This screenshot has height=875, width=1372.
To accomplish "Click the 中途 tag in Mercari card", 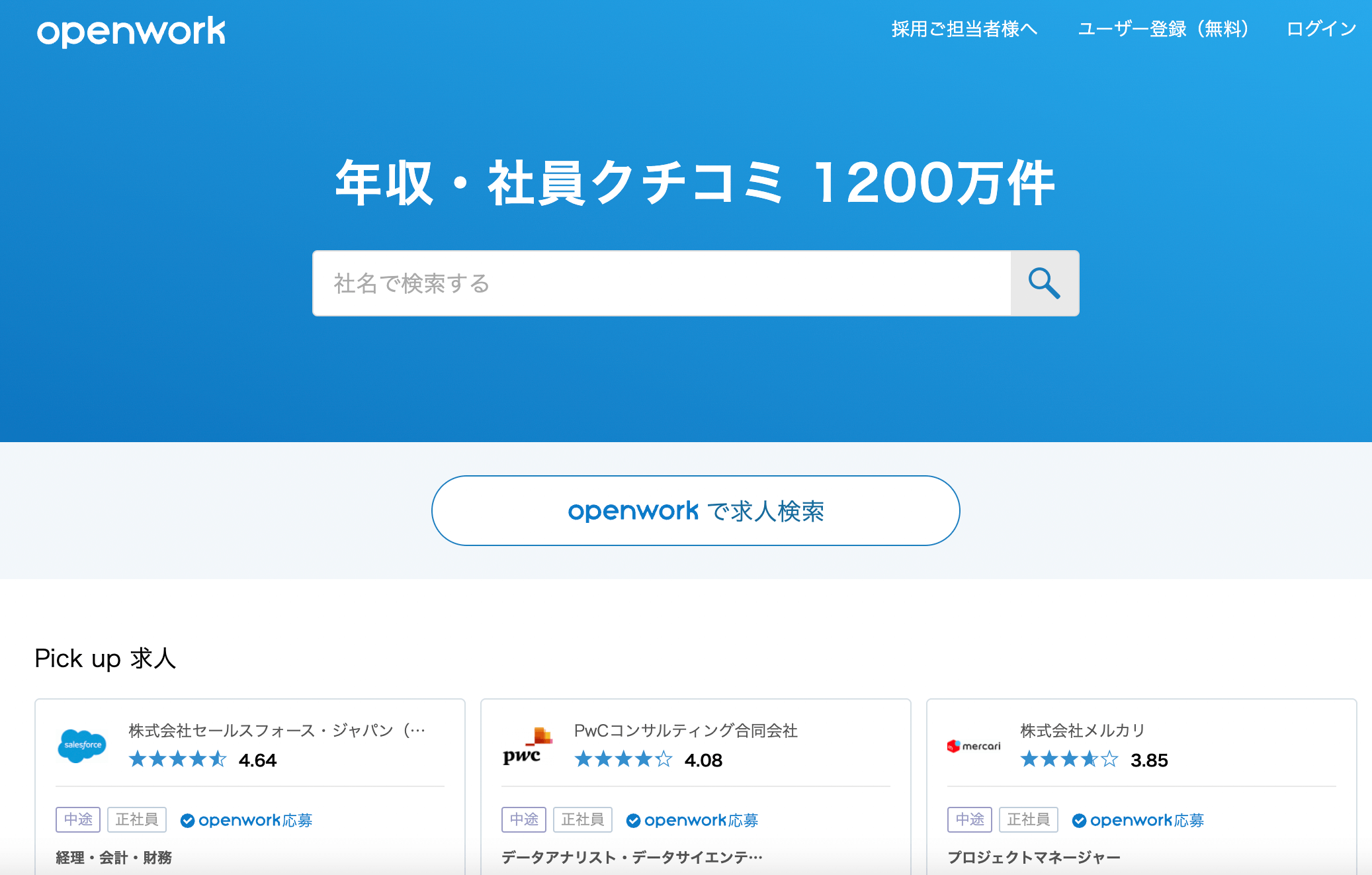I will 970,819.
